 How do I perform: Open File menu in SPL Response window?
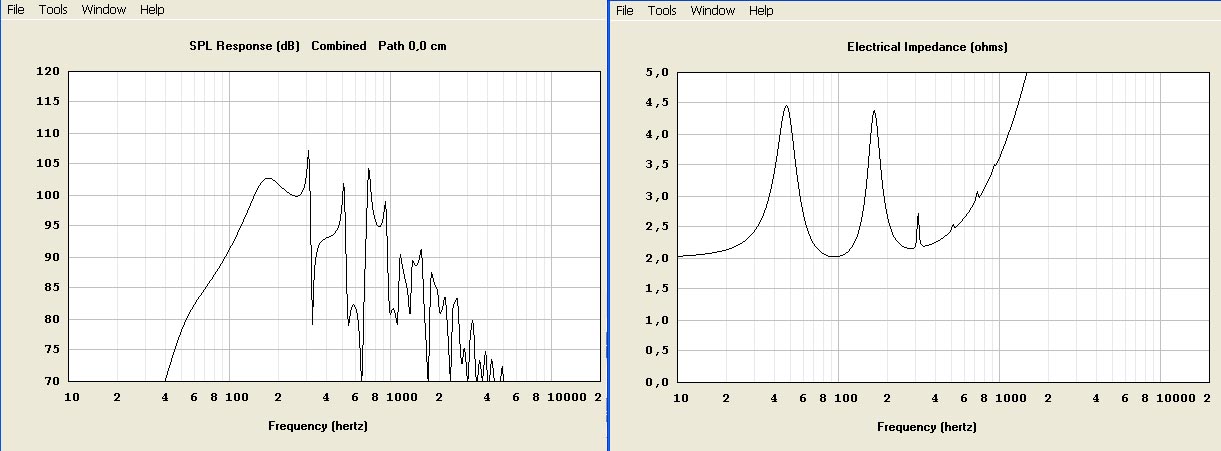coord(16,10)
